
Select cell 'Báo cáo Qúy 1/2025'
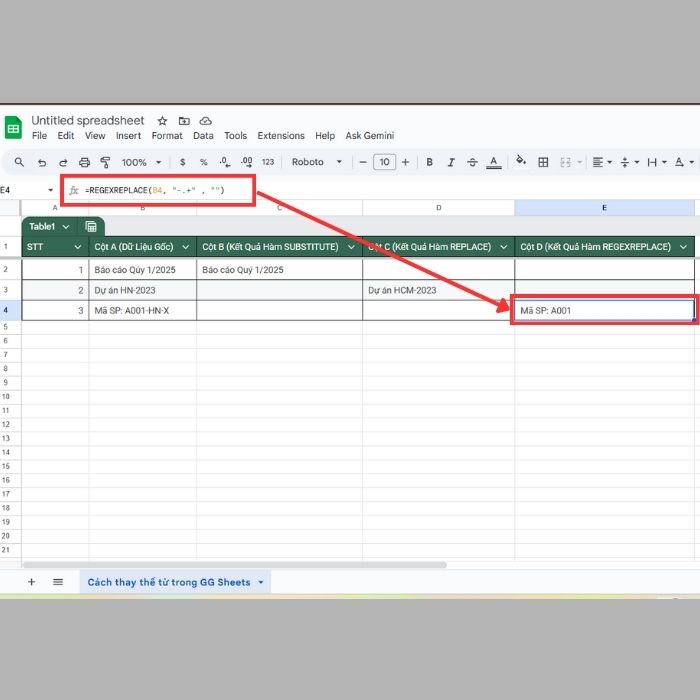pyautogui.click(x=142, y=270)
